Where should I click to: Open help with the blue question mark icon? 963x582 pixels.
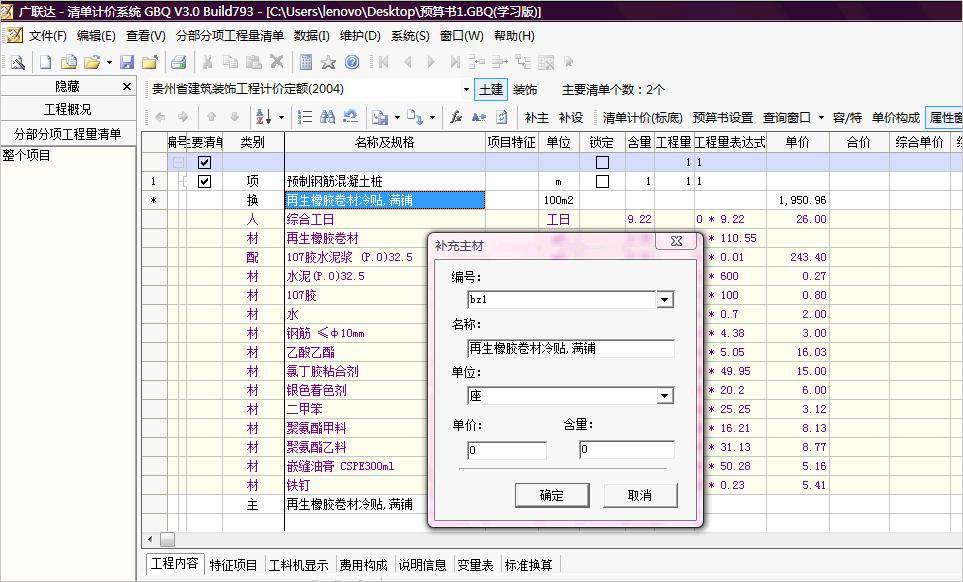point(352,62)
